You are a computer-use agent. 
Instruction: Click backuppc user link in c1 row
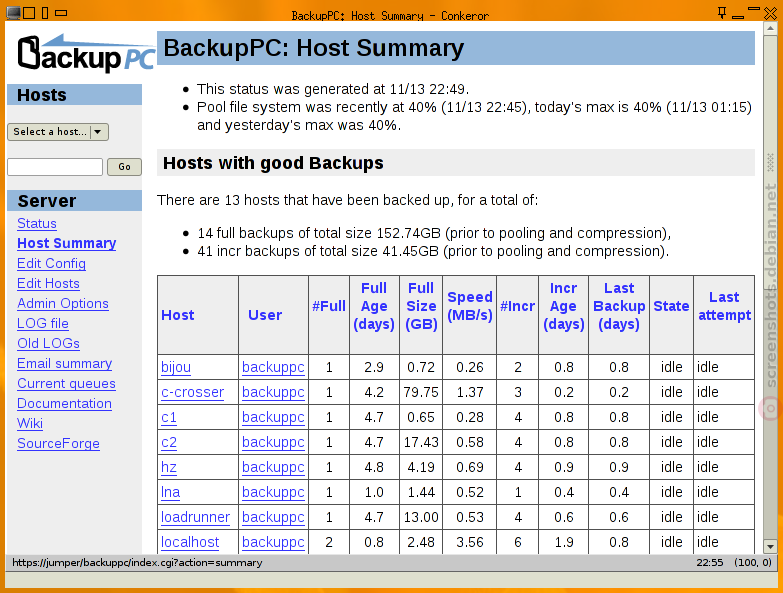click(273, 417)
